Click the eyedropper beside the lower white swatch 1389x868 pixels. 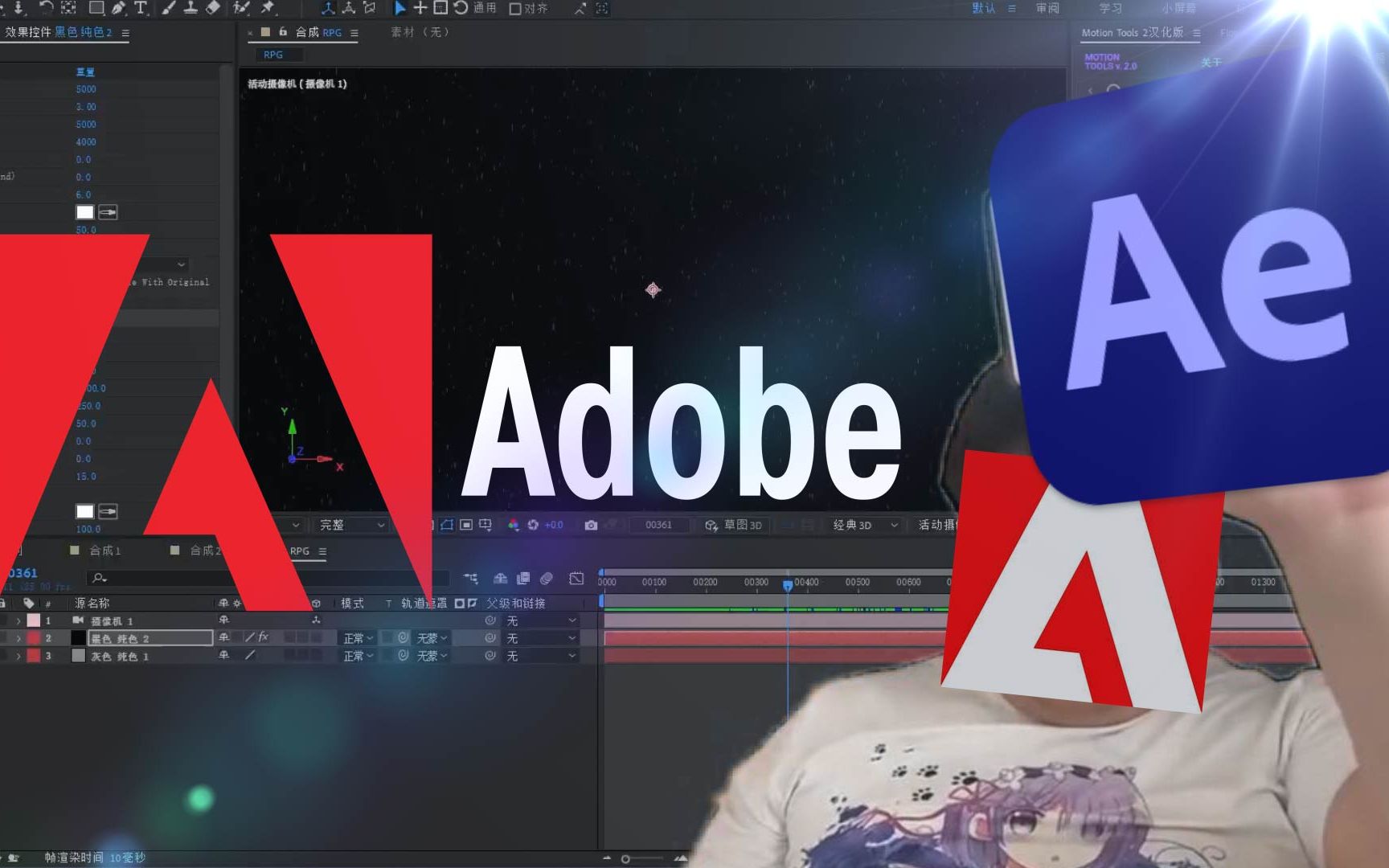pyautogui.click(x=108, y=511)
